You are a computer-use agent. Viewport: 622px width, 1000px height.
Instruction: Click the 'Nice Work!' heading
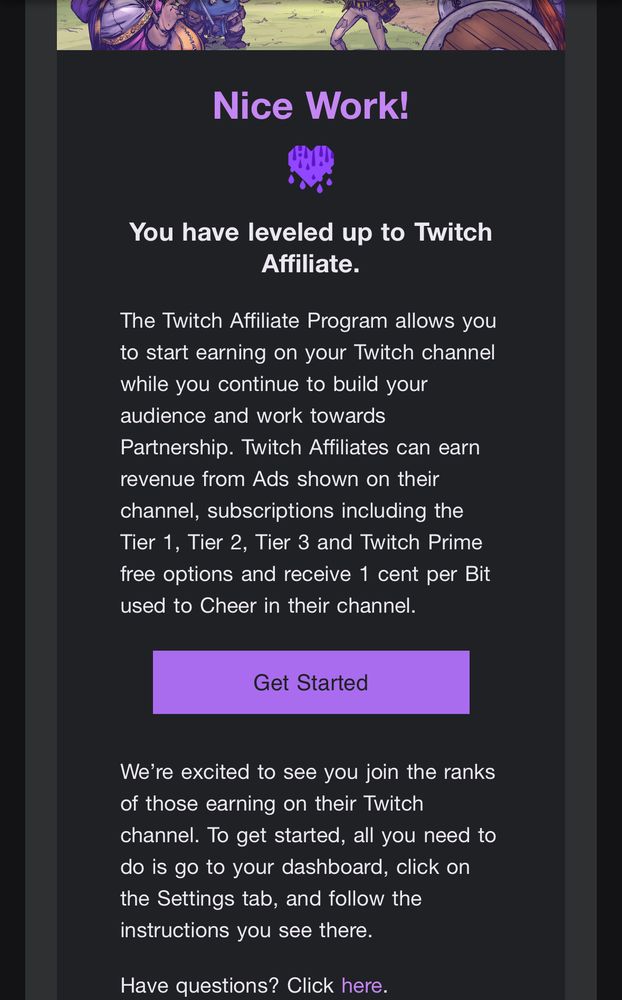[311, 105]
